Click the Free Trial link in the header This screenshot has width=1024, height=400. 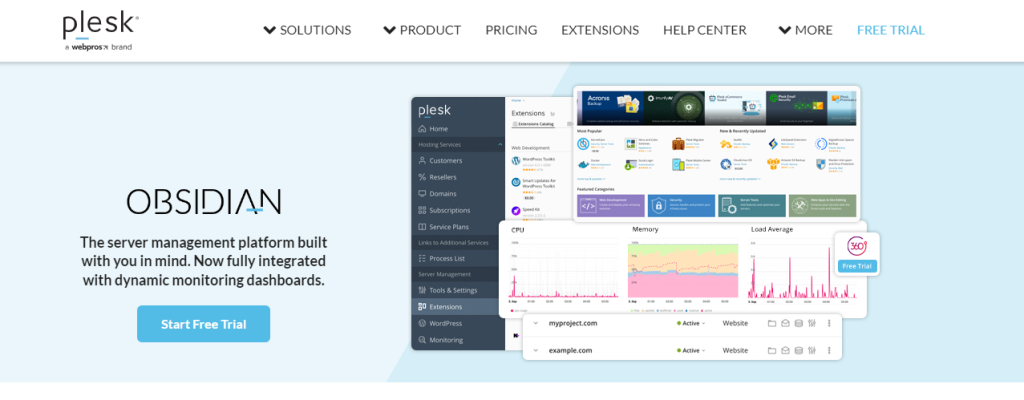[x=891, y=30]
